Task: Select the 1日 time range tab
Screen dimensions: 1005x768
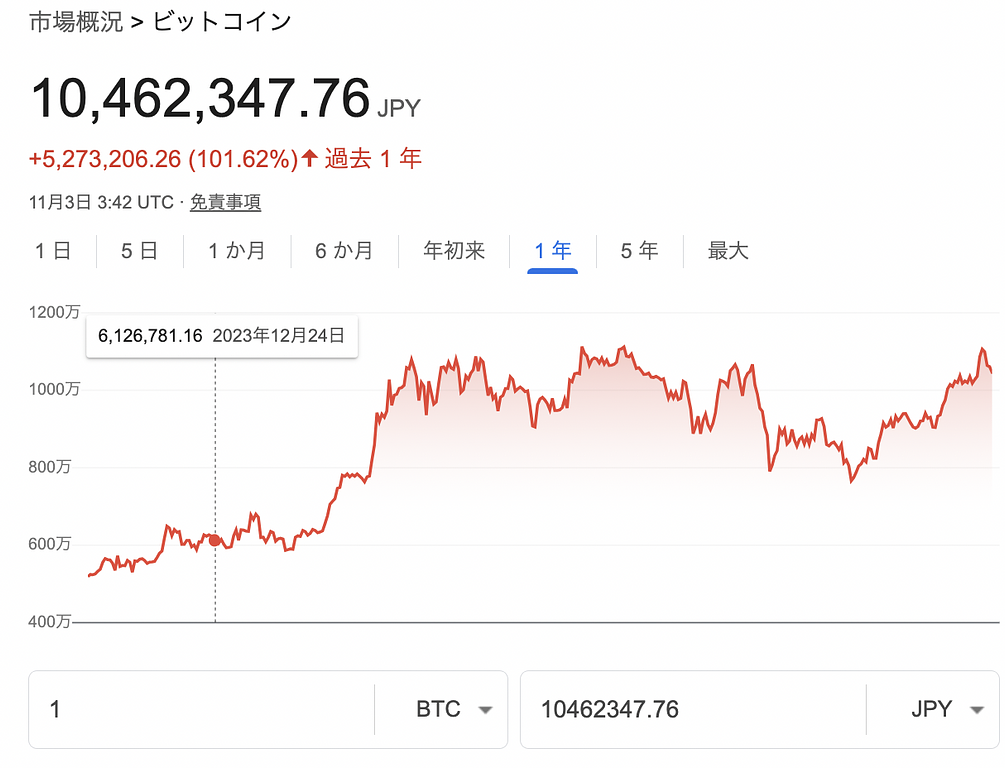Action: coord(53,251)
